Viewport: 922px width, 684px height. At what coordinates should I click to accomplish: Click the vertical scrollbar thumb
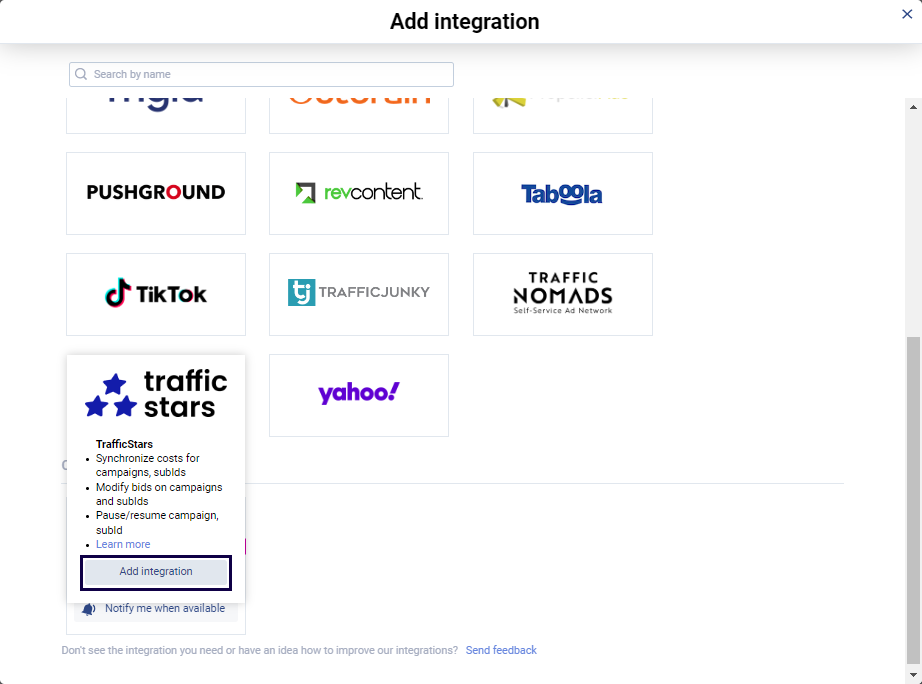pos(912,500)
